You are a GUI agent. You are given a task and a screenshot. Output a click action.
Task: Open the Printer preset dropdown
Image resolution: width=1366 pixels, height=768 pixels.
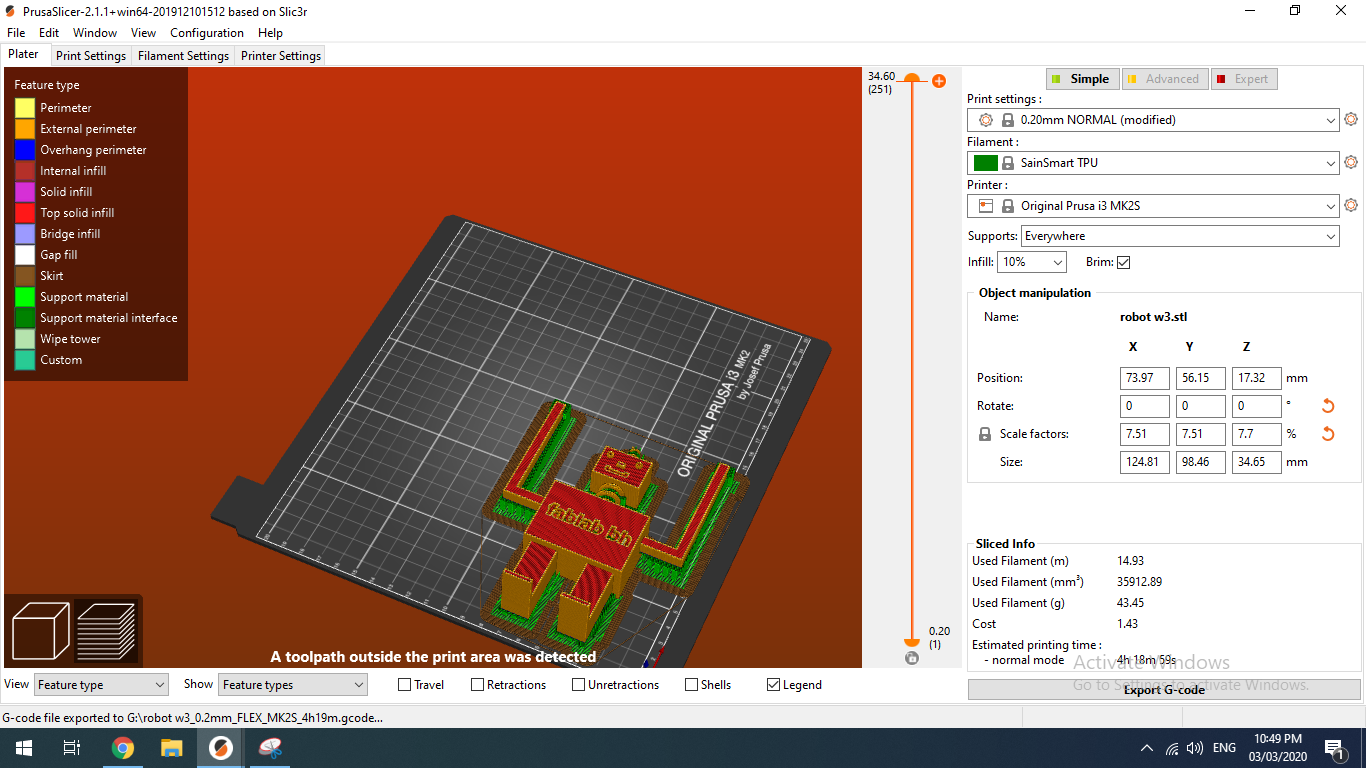(x=1153, y=206)
